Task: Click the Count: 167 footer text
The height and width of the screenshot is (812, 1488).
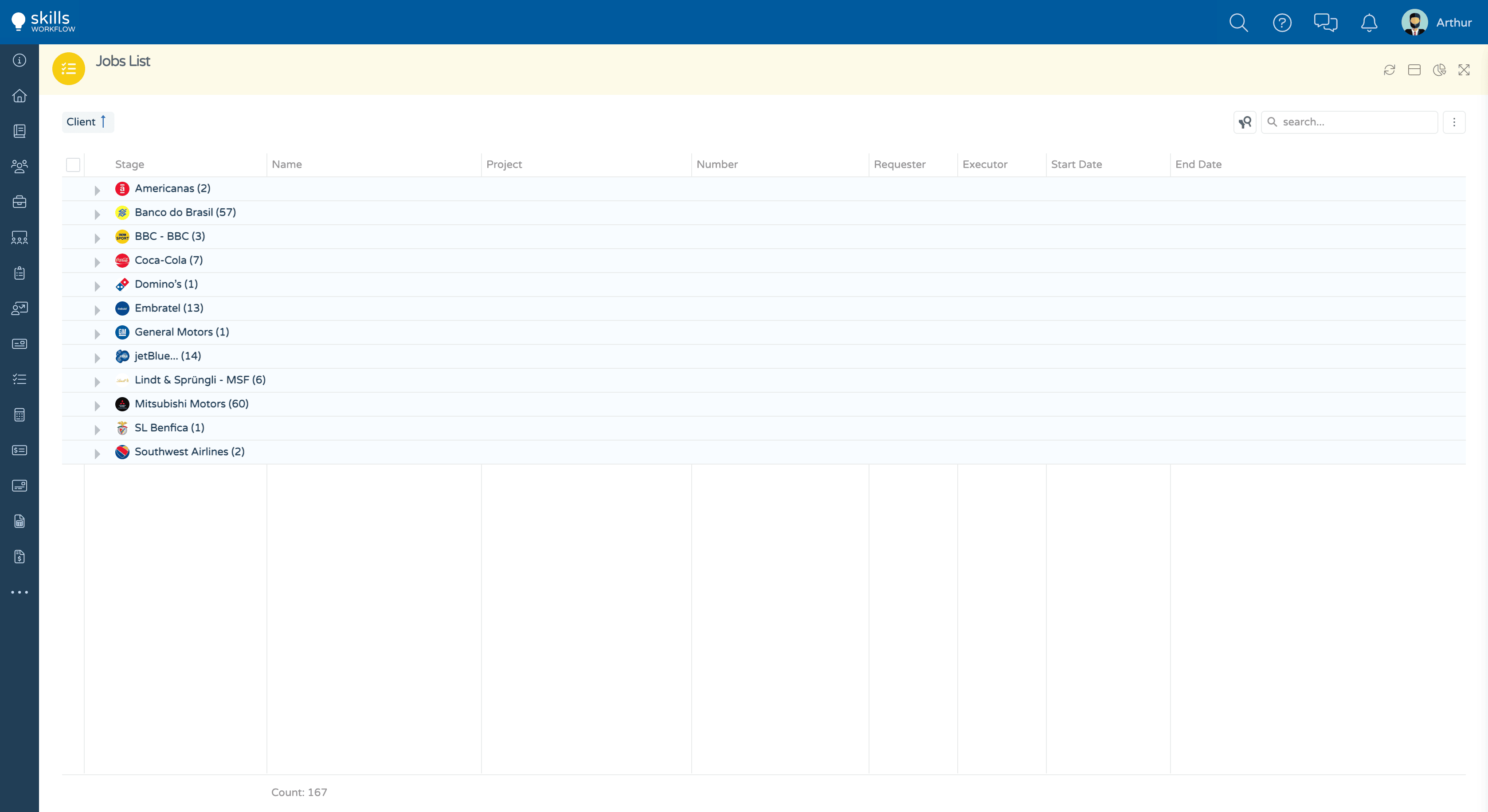Action: click(299, 792)
